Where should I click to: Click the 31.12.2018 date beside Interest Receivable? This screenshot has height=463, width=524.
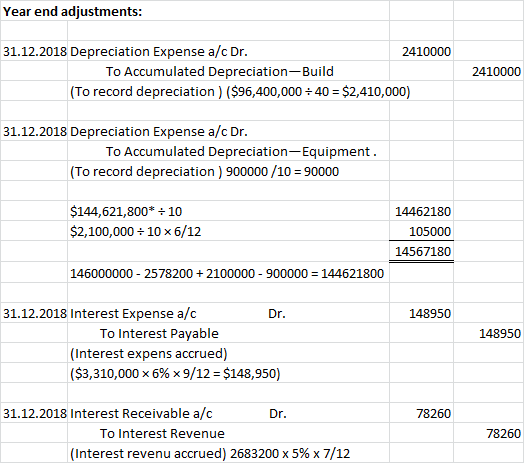pos(35,414)
